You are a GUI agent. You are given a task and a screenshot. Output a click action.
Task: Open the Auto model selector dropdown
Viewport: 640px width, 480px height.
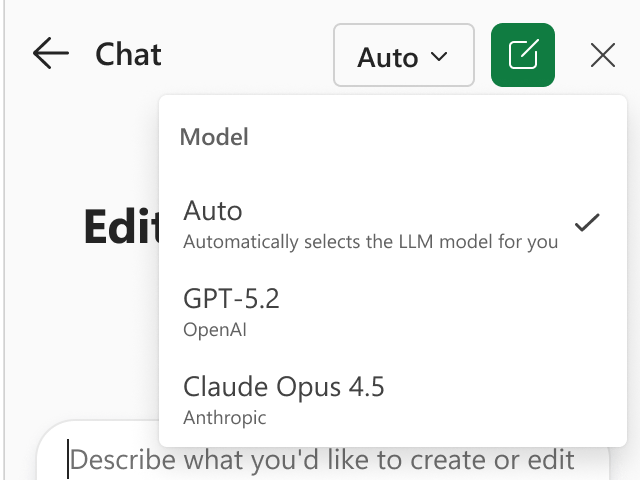[x=403, y=56]
